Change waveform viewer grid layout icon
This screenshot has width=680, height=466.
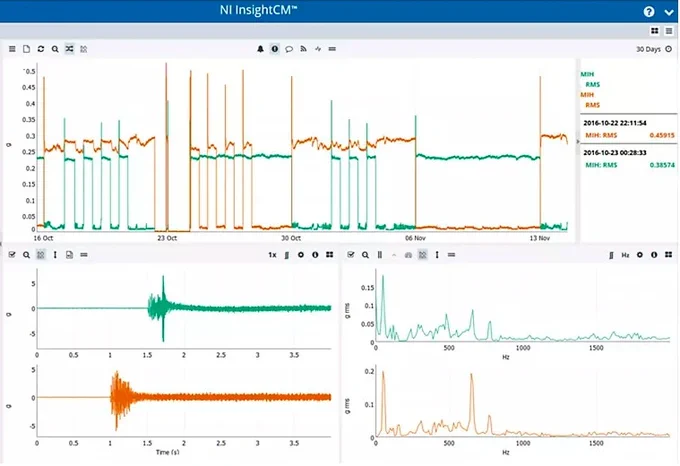pos(330,255)
